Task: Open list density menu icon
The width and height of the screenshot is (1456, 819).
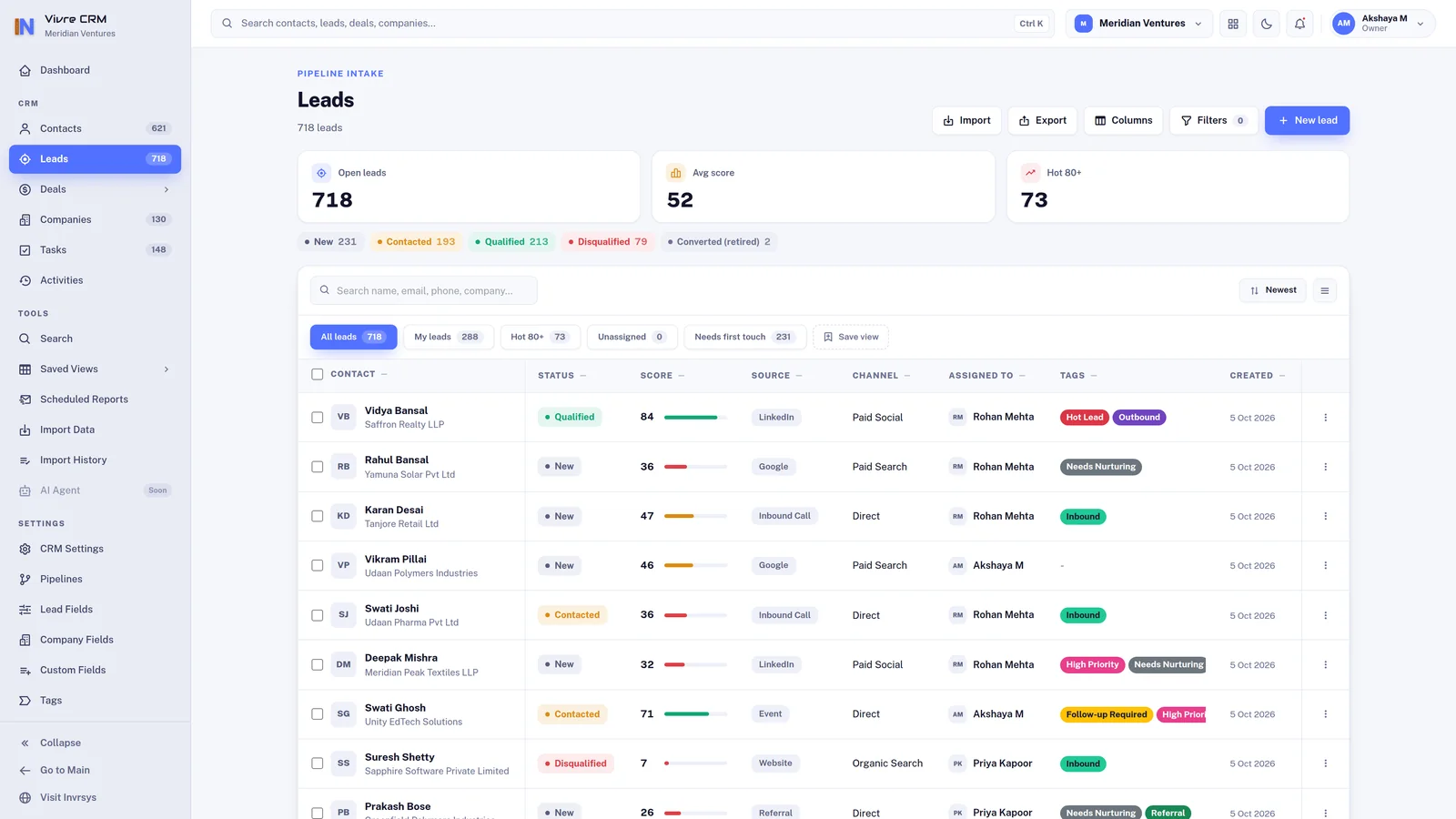Action: tap(1325, 290)
